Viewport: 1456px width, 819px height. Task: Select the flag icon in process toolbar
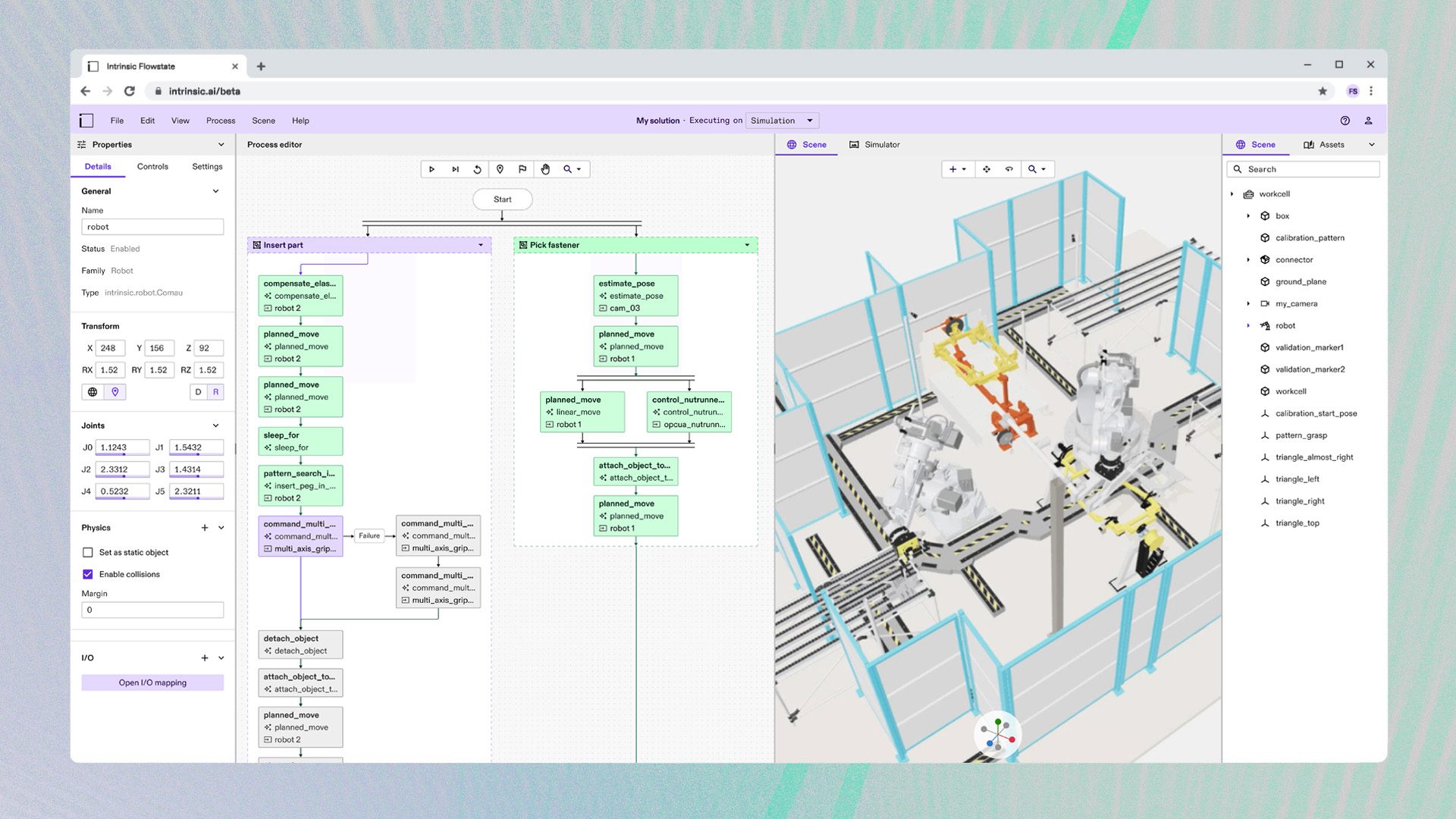click(x=522, y=169)
